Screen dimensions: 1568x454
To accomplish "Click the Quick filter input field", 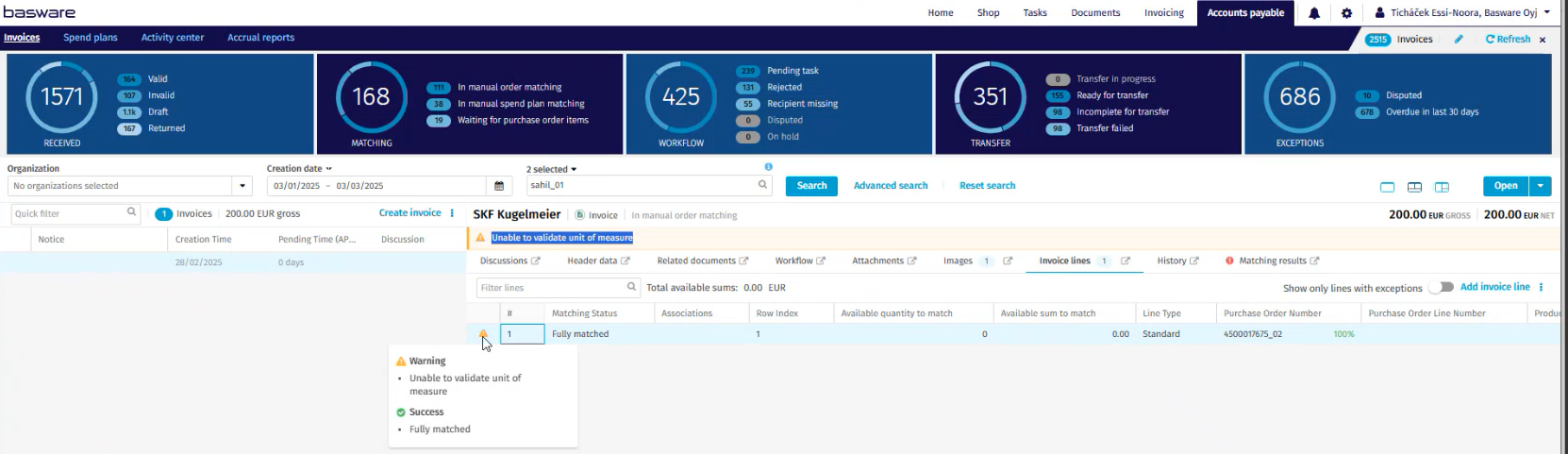I will (69, 213).
